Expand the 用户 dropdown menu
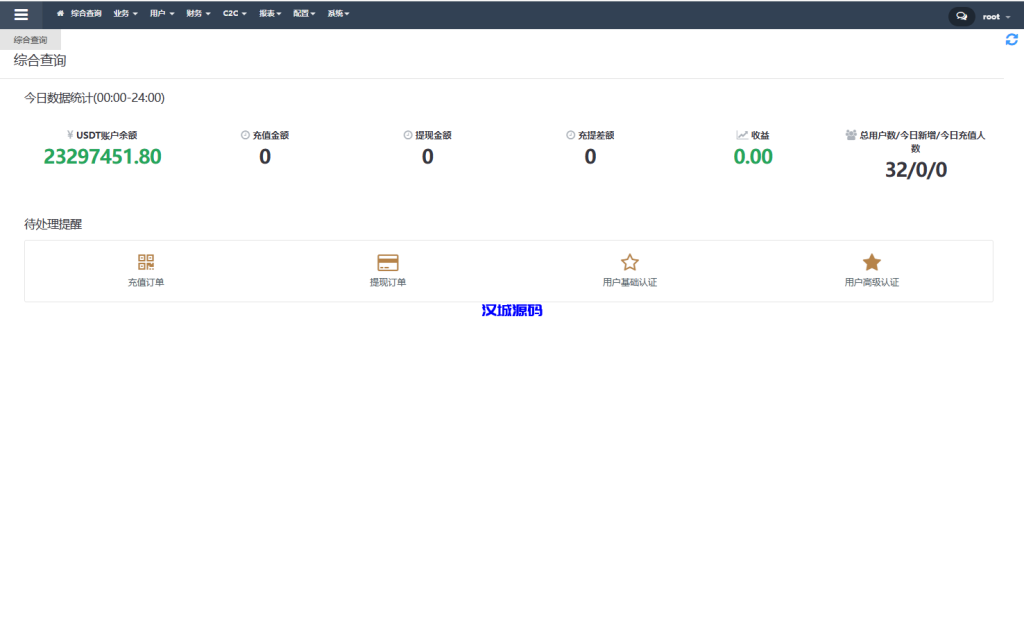Image resolution: width=1024 pixels, height=633 pixels. click(x=162, y=15)
